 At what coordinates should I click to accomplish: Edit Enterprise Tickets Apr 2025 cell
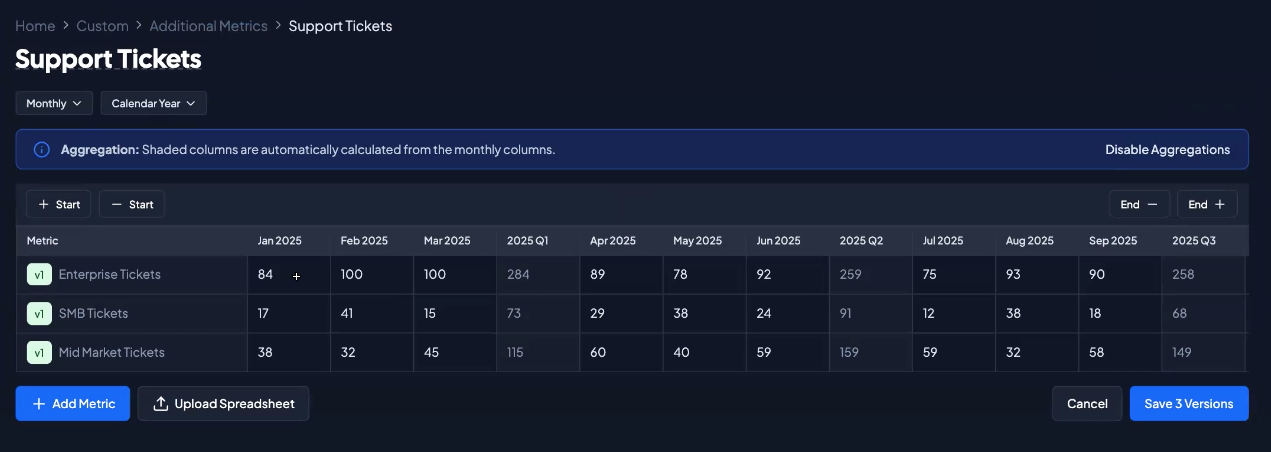[621, 275]
